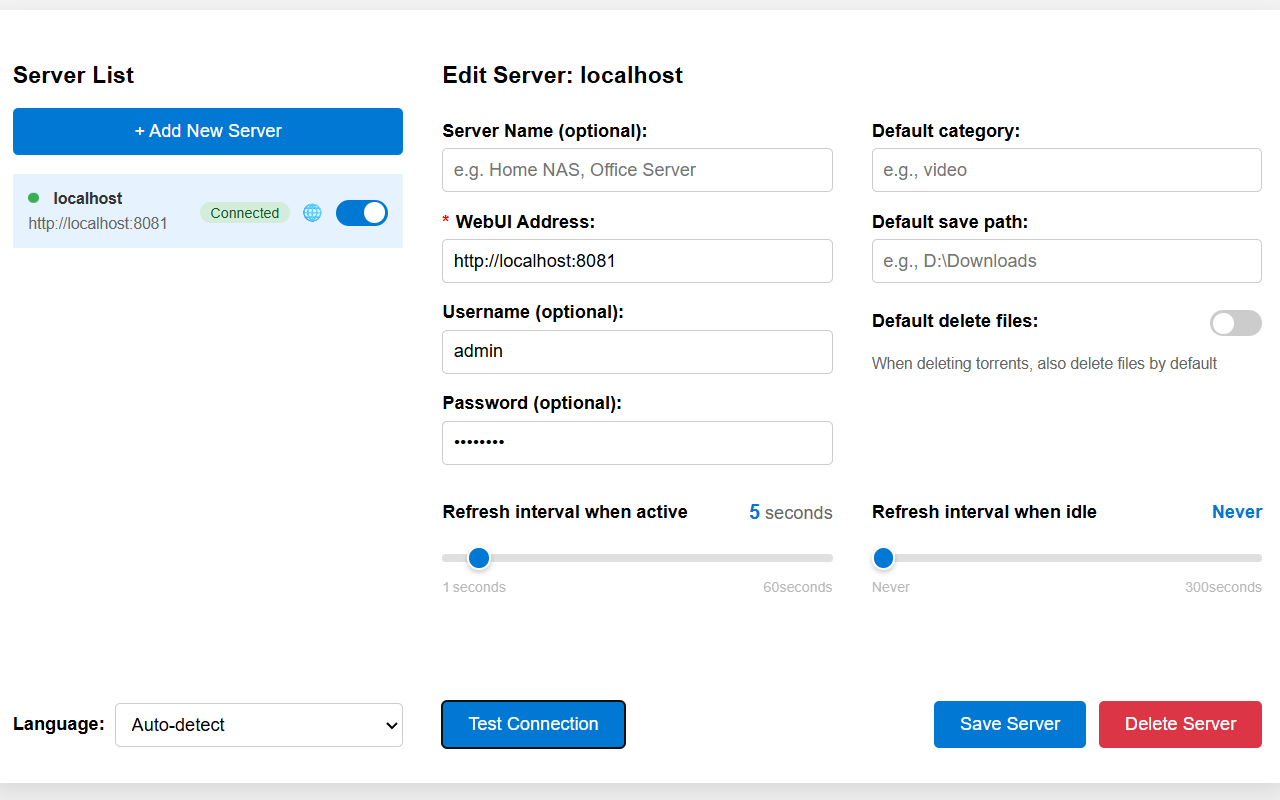Focus the Password field
This screenshot has width=1280, height=800.
(637, 443)
